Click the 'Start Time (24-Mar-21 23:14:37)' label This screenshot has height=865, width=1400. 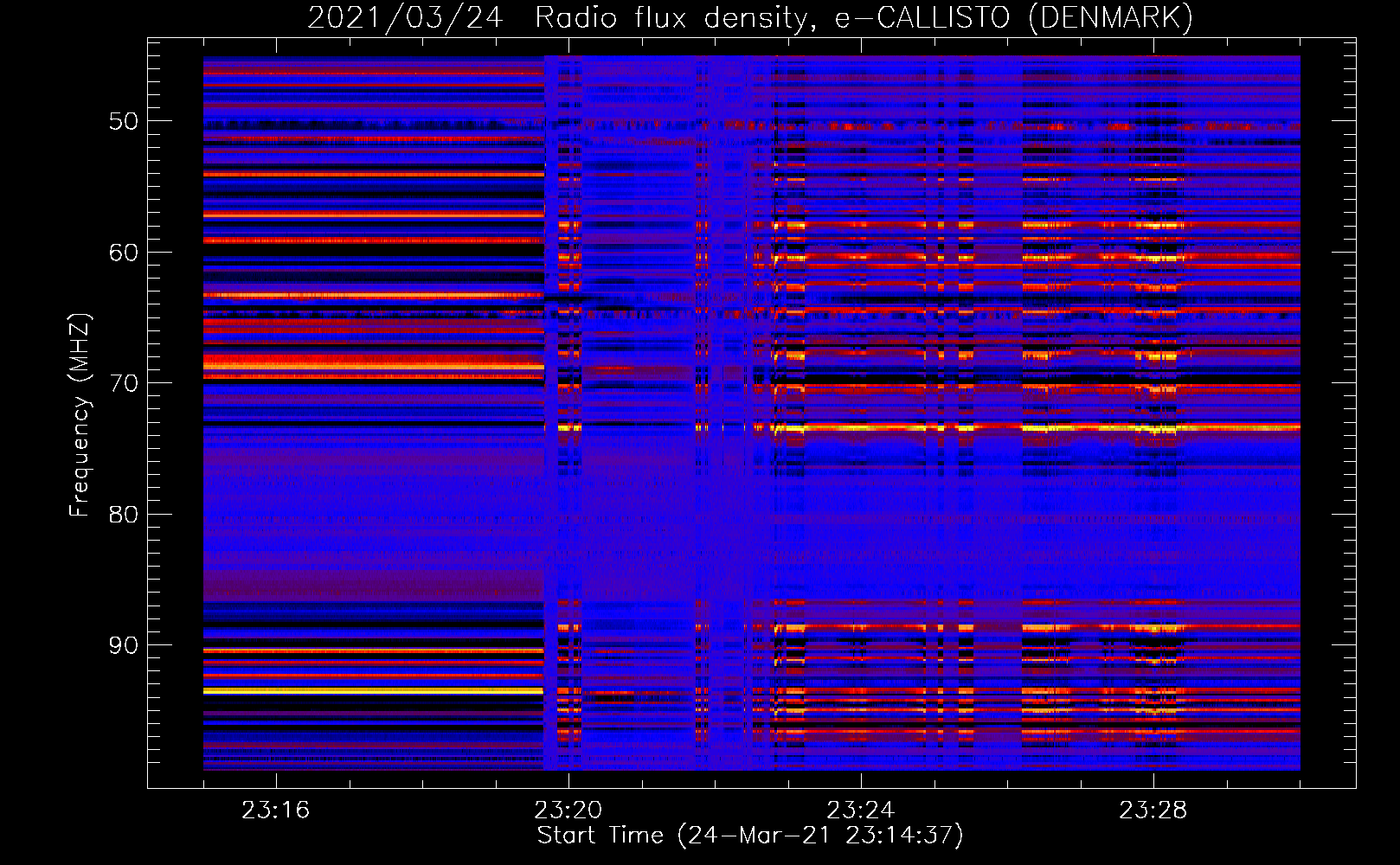pyautogui.click(x=750, y=836)
